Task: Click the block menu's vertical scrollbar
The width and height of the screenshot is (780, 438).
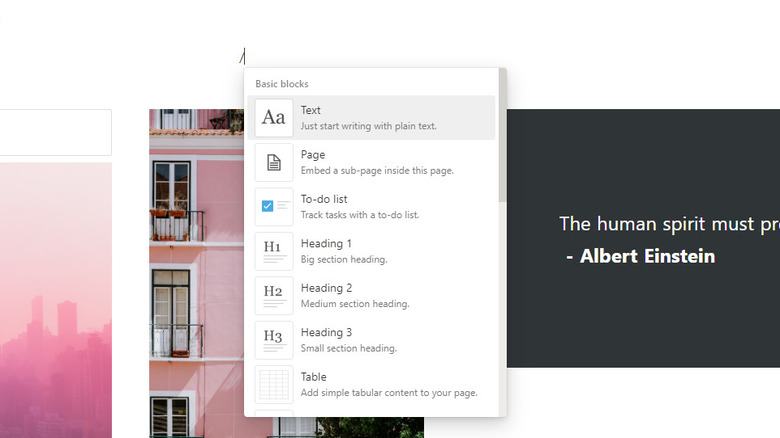Action: (x=502, y=140)
